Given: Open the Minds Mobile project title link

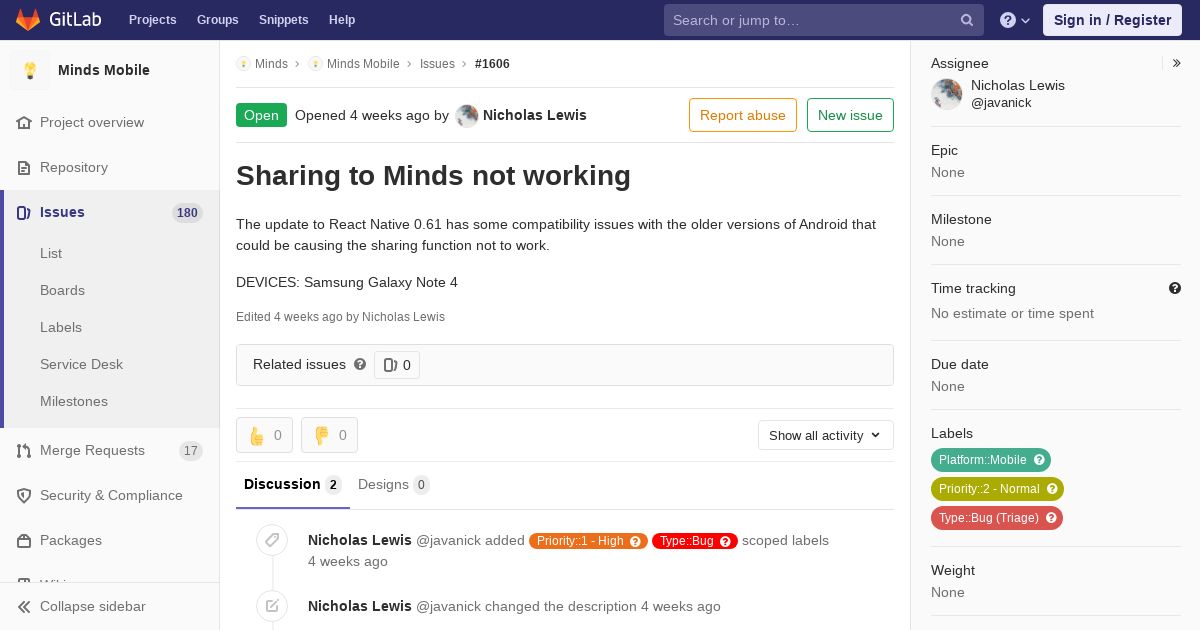Looking at the screenshot, I should [x=104, y=70].
